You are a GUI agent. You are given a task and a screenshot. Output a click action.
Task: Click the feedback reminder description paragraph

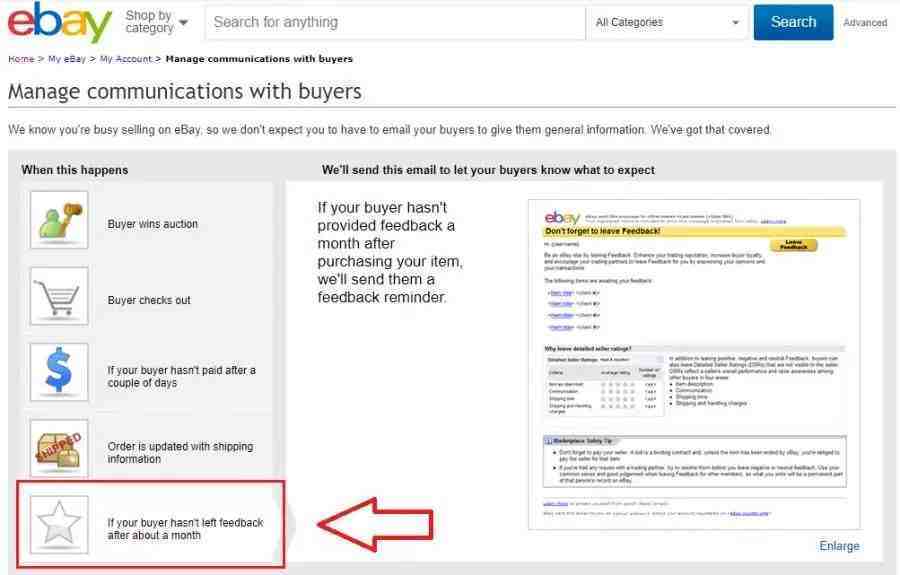[x=390, y=252]
